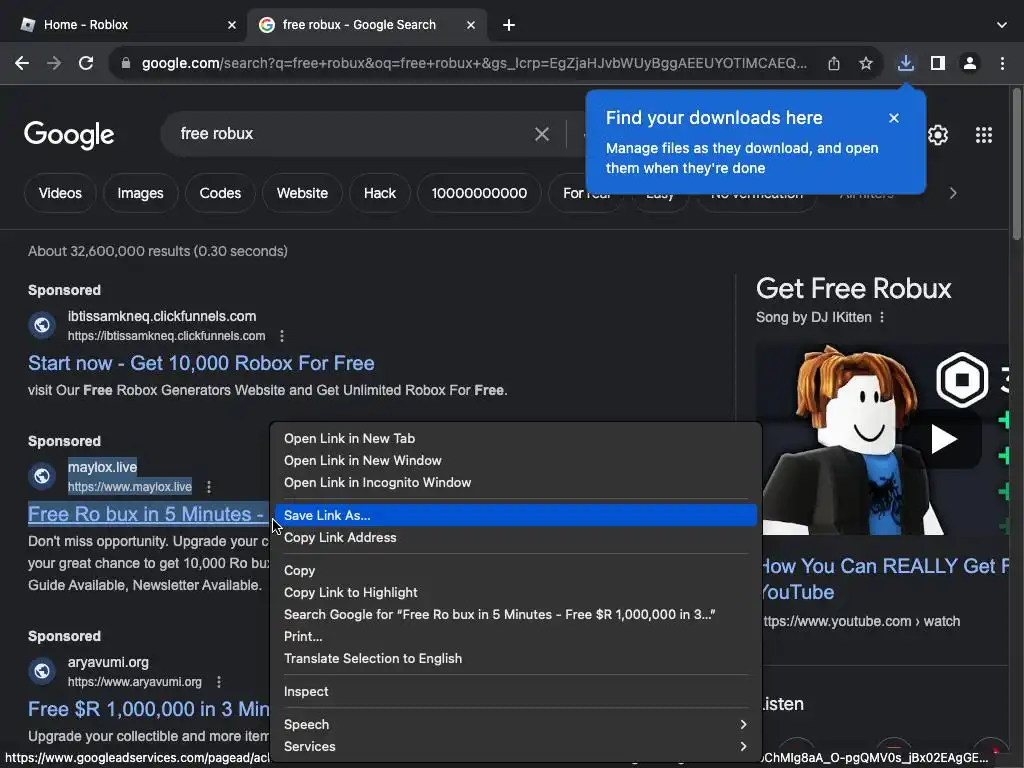1024x768 pixels.
Task: Open Start now Get 10,000 Robox link
Action: (x=201, y=363)
